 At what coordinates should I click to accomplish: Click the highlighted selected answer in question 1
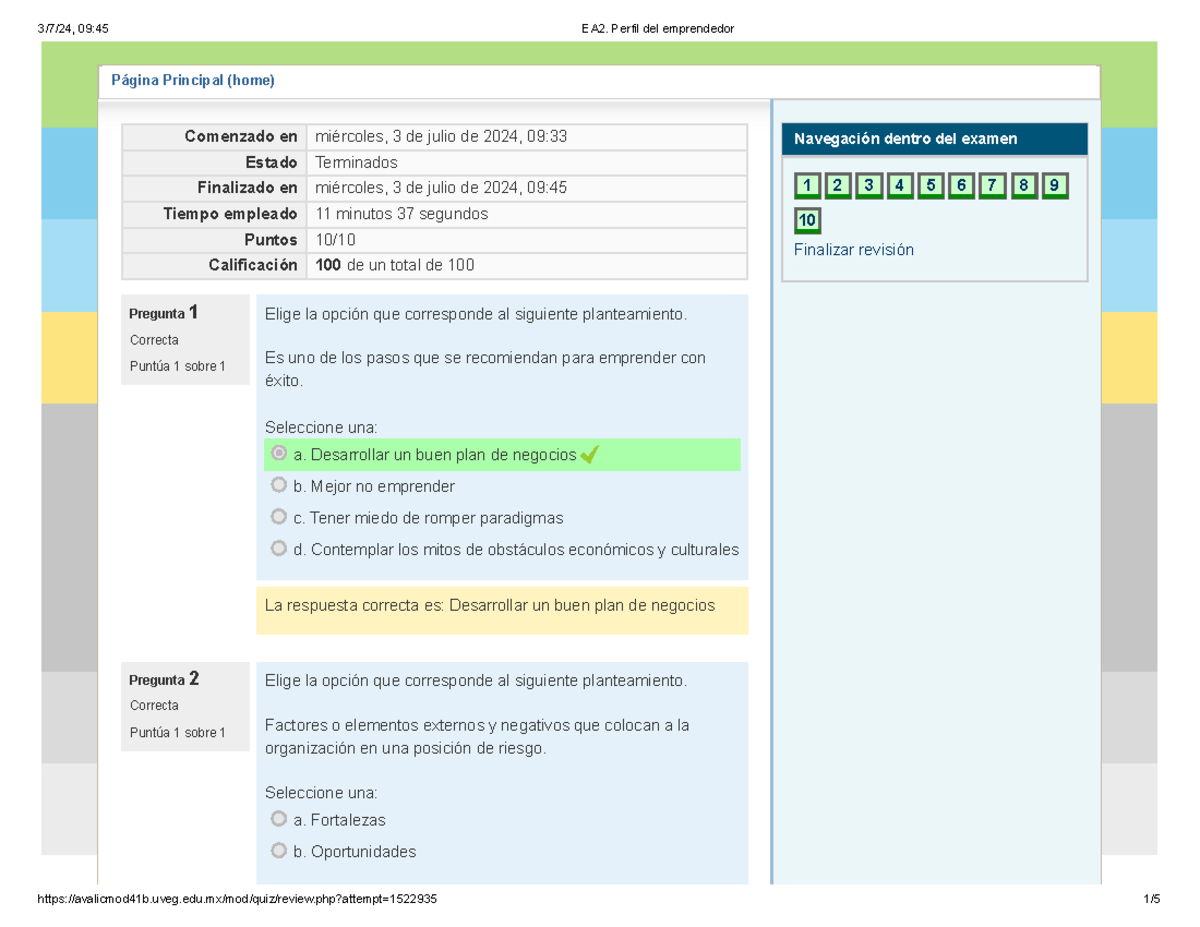point(435,453)
